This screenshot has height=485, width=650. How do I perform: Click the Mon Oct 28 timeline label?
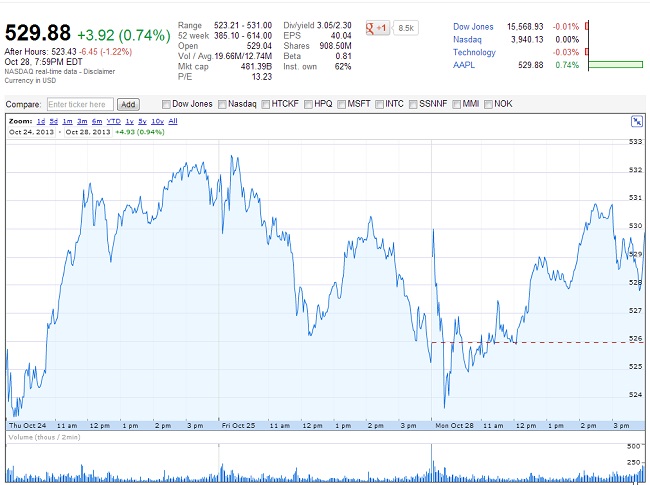pos(454,426)
